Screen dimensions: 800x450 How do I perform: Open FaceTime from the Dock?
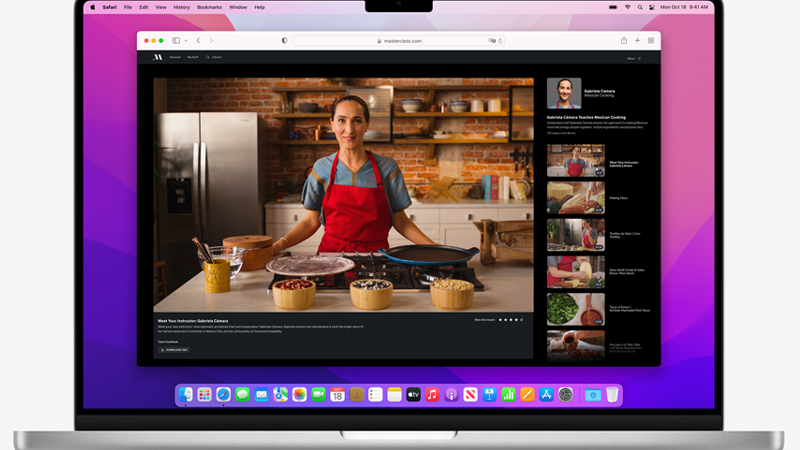tap(318, 394)
